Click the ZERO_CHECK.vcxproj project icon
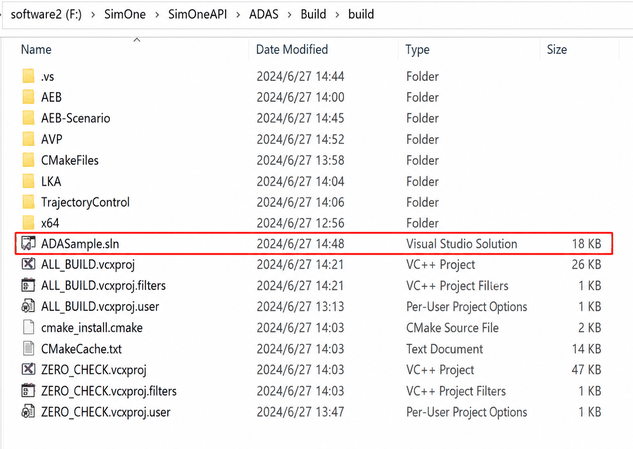633x449 pixels. (x=28, y=369)
